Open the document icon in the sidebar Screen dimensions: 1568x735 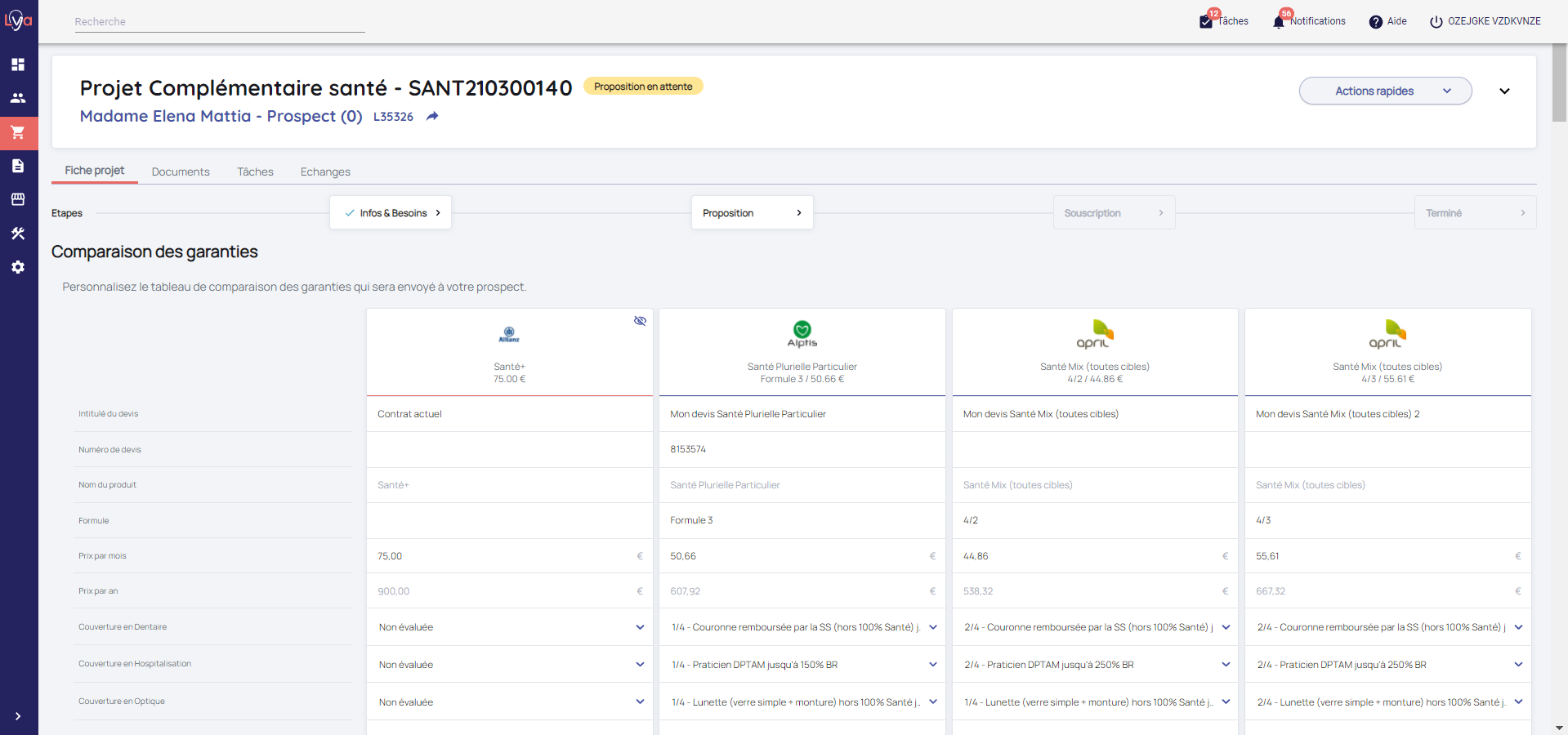[18, 166]
